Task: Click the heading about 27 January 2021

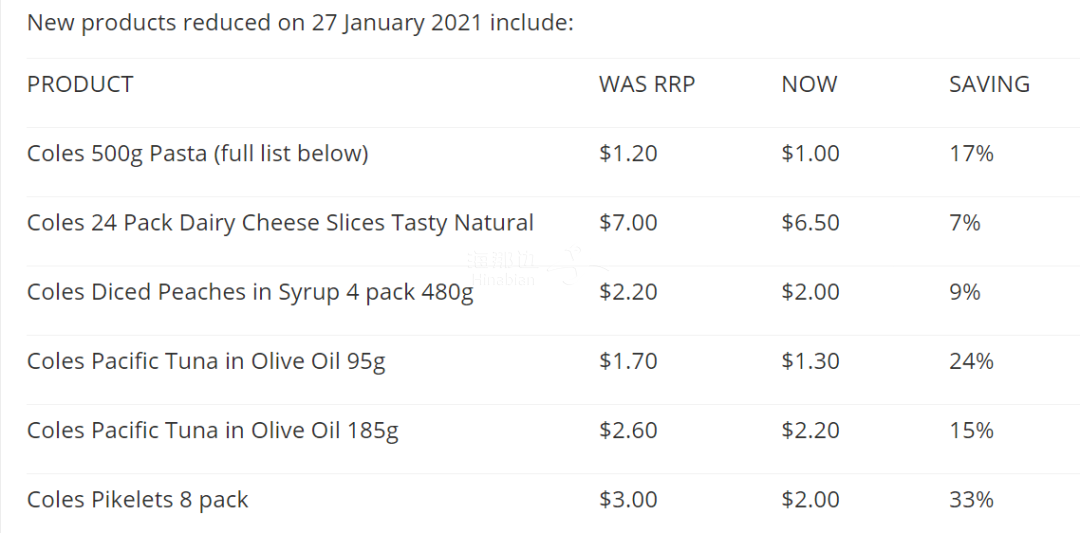Action: pyautogui.click(x=300, y=23)
